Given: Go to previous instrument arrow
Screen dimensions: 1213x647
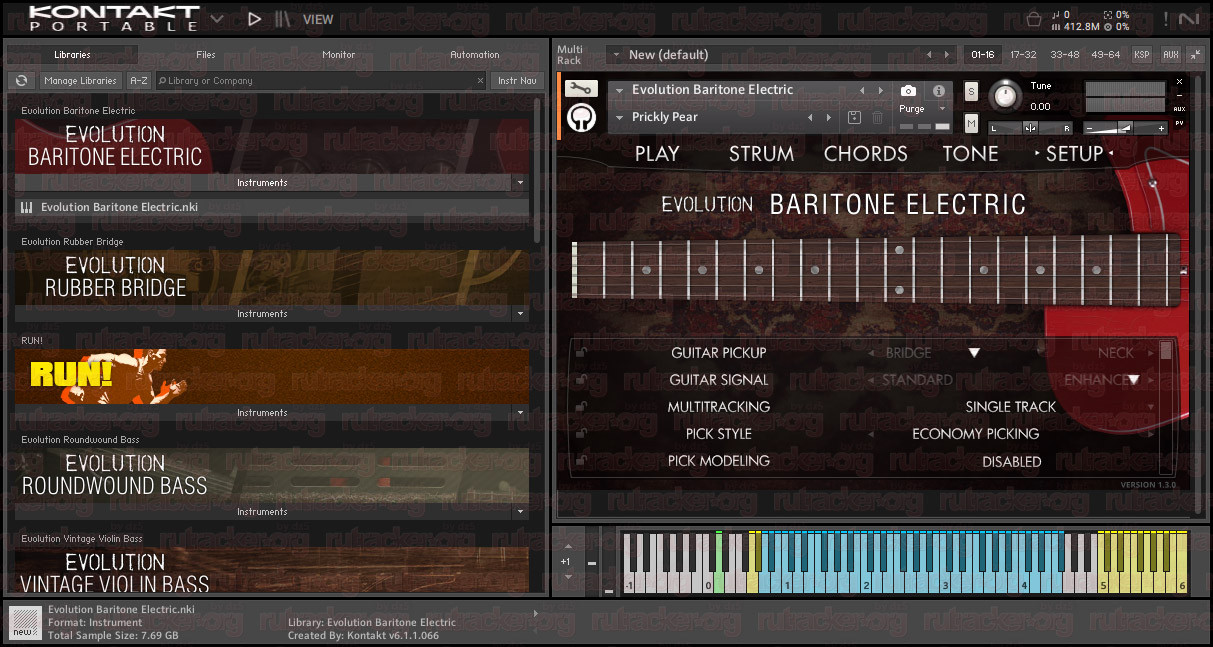Looking at the screenshot, I should click(863, 90).
